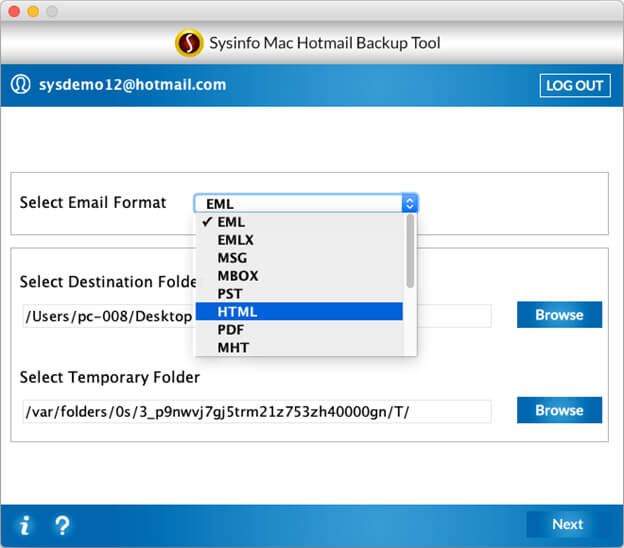
Task: Click the user account icon
Action: pos(20,84)
